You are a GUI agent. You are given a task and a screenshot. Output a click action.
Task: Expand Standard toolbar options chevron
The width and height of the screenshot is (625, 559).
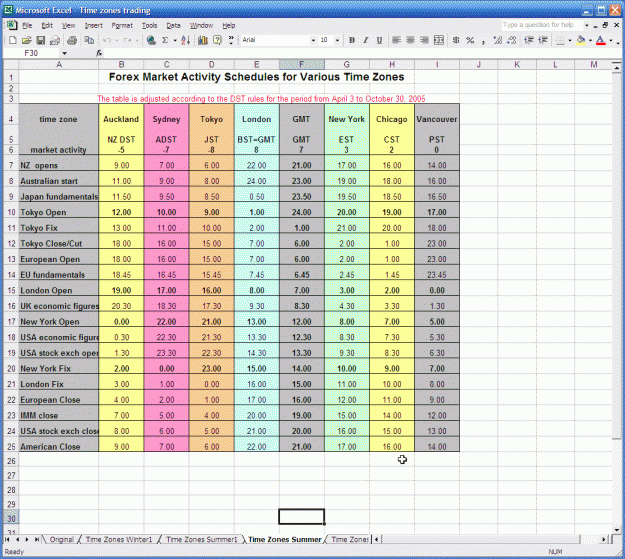click(231, 40)
